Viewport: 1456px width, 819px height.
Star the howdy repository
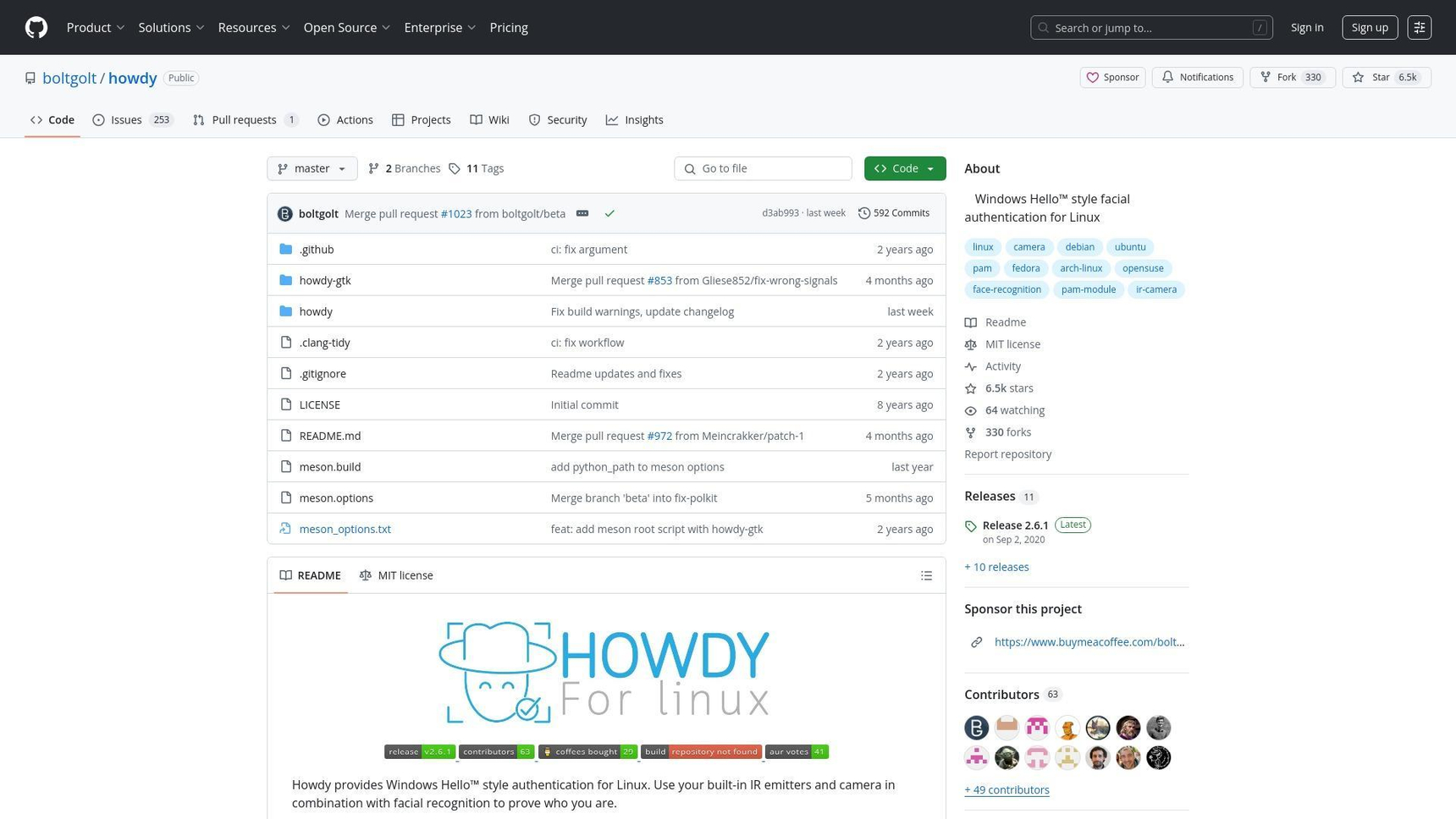click(x=1386, y=77)
